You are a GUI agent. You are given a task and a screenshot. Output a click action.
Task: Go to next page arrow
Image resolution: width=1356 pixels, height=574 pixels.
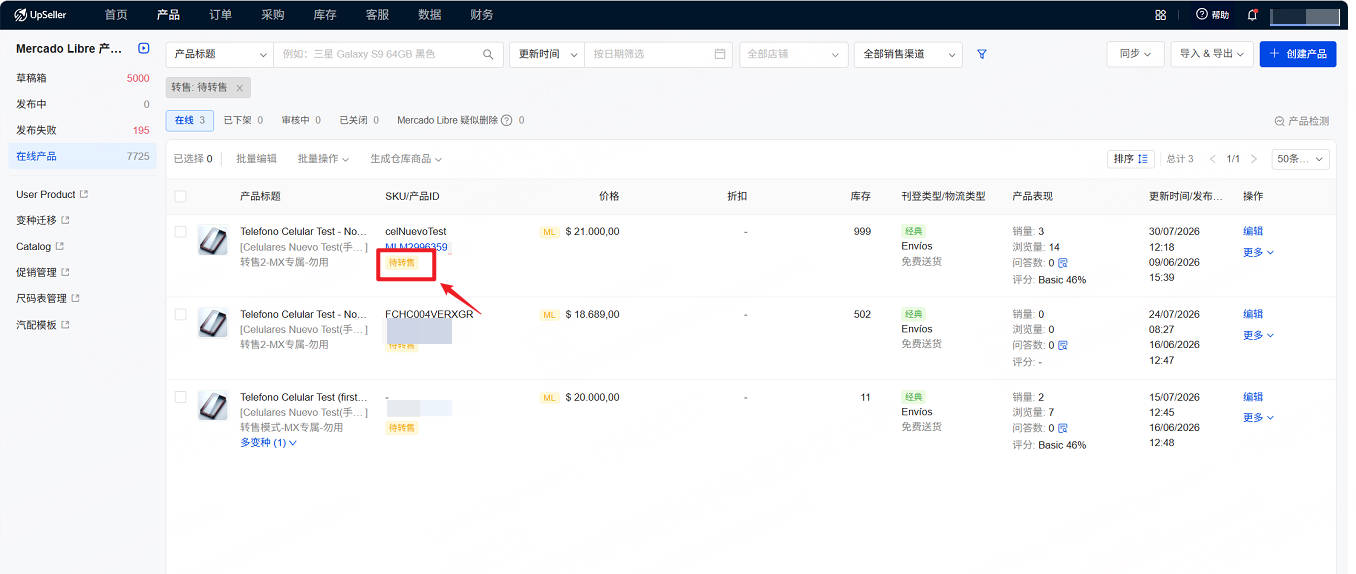1254,159
